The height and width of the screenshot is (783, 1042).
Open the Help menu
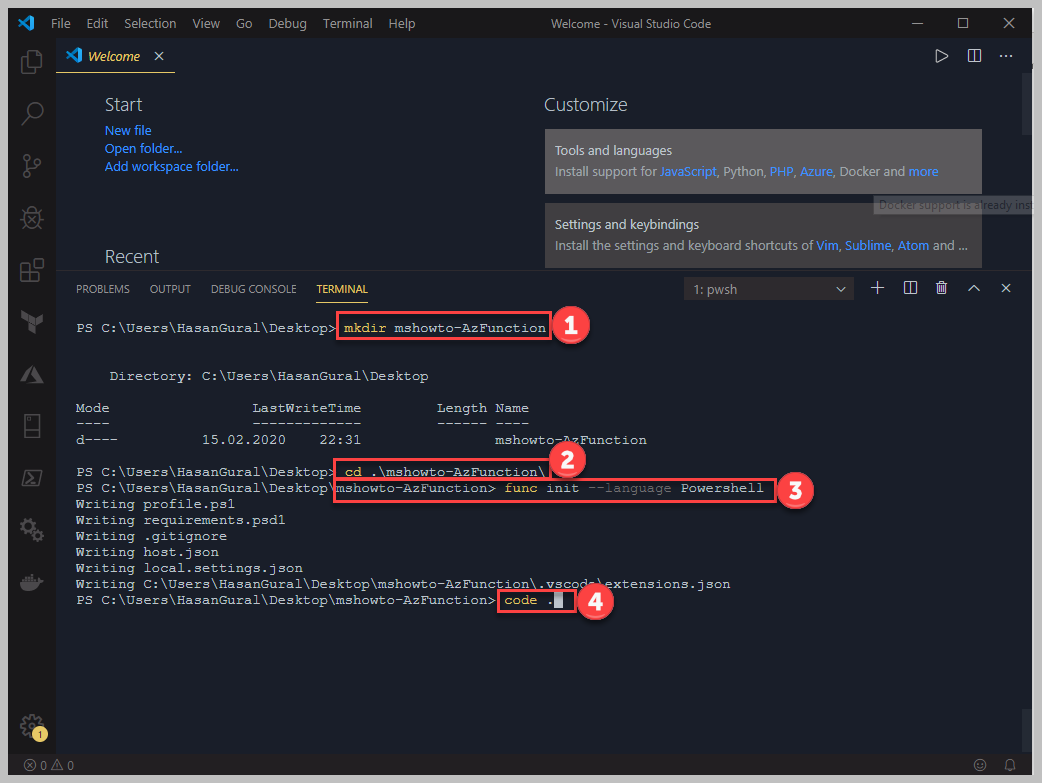pos(401,23)
